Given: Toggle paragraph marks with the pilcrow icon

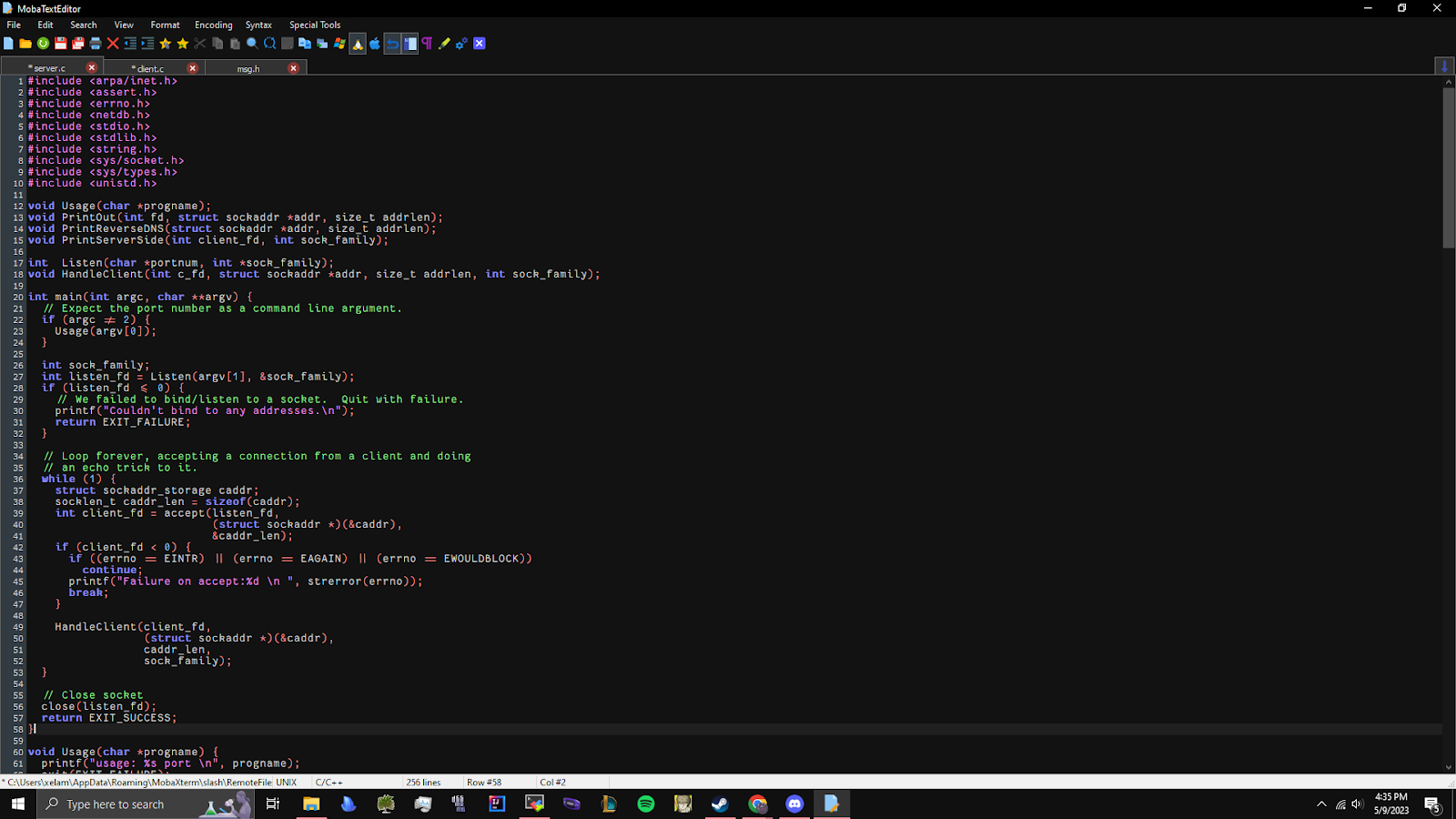Looking at the screenshot, I should click(x=426, y=44).
